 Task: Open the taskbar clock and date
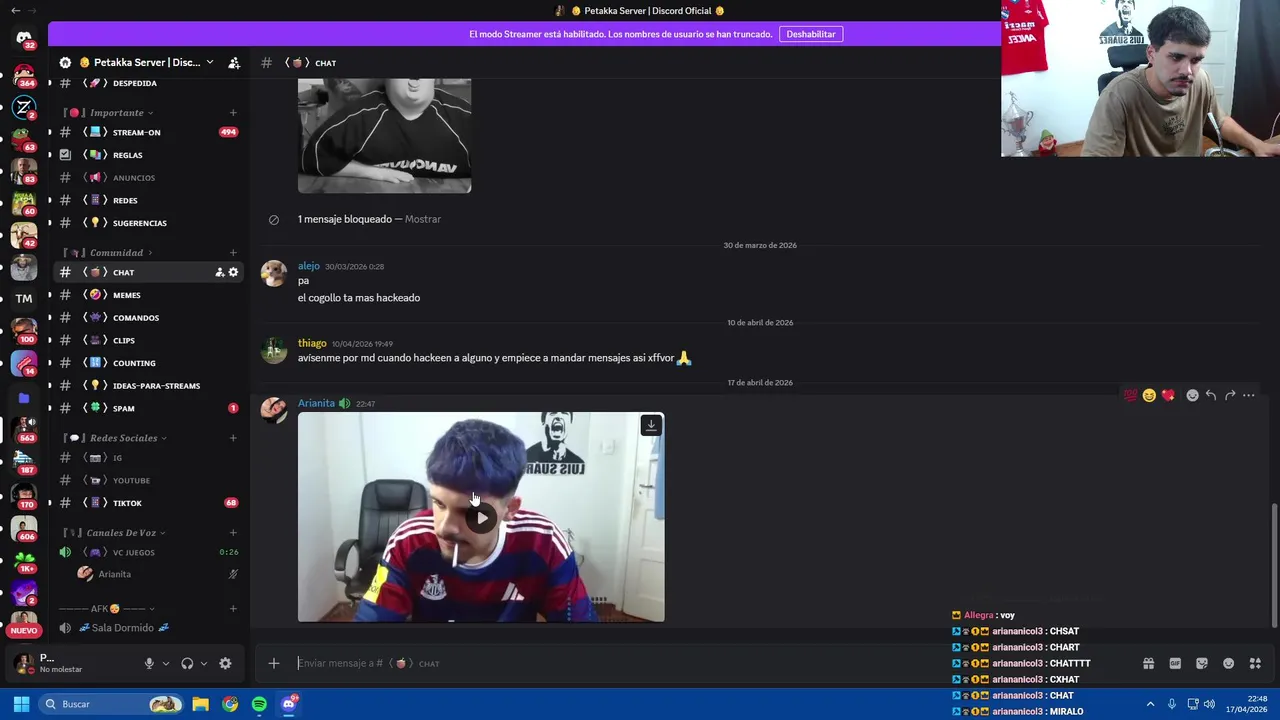click(x=1247, y=704)
